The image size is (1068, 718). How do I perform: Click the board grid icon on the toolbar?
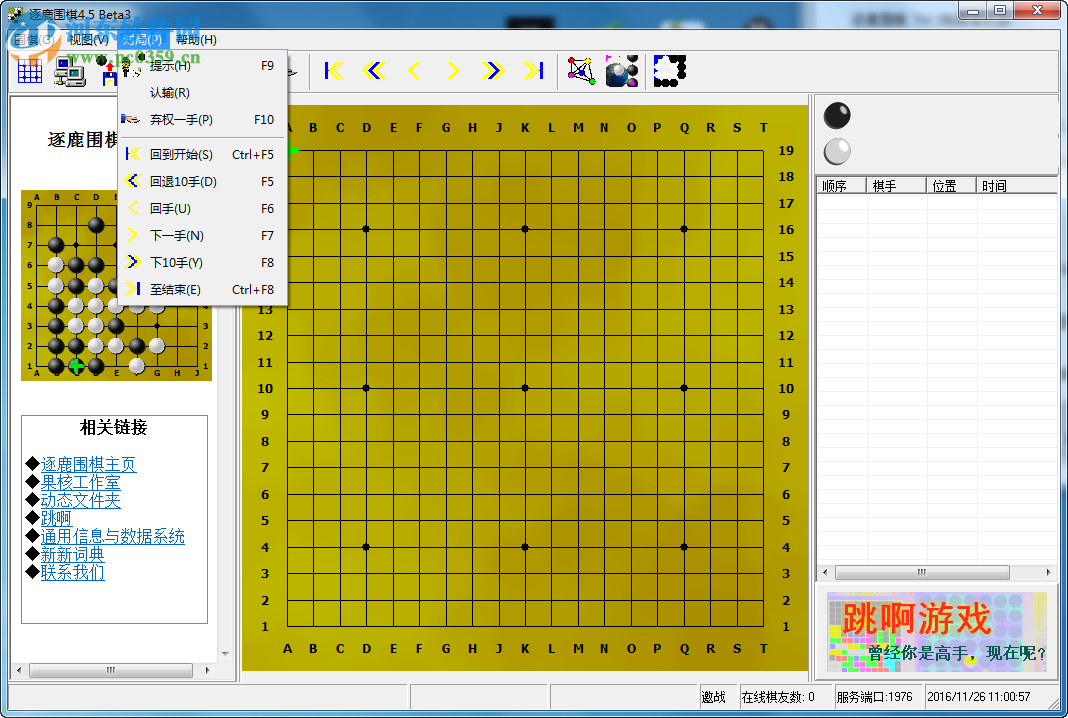tap(28, 70)
